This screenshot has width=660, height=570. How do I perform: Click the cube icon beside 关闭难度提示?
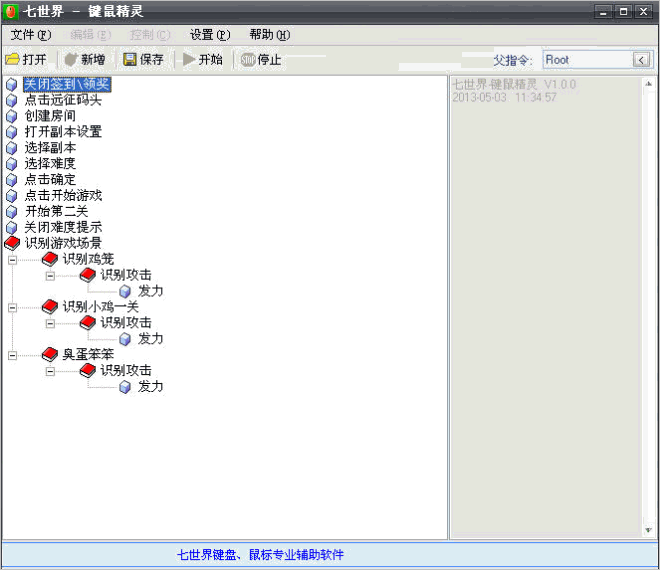[12, 228]
